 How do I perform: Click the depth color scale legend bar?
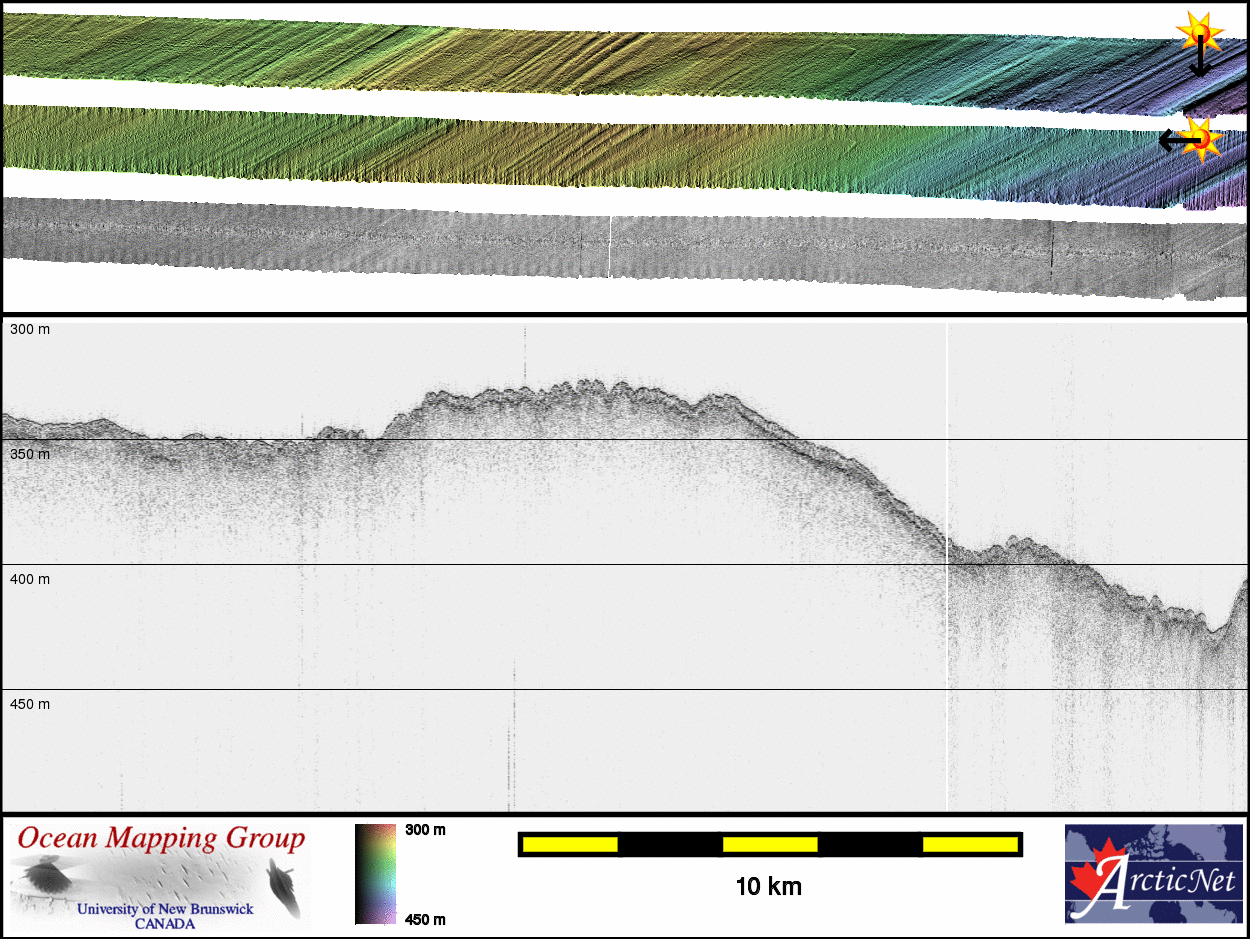375,874
